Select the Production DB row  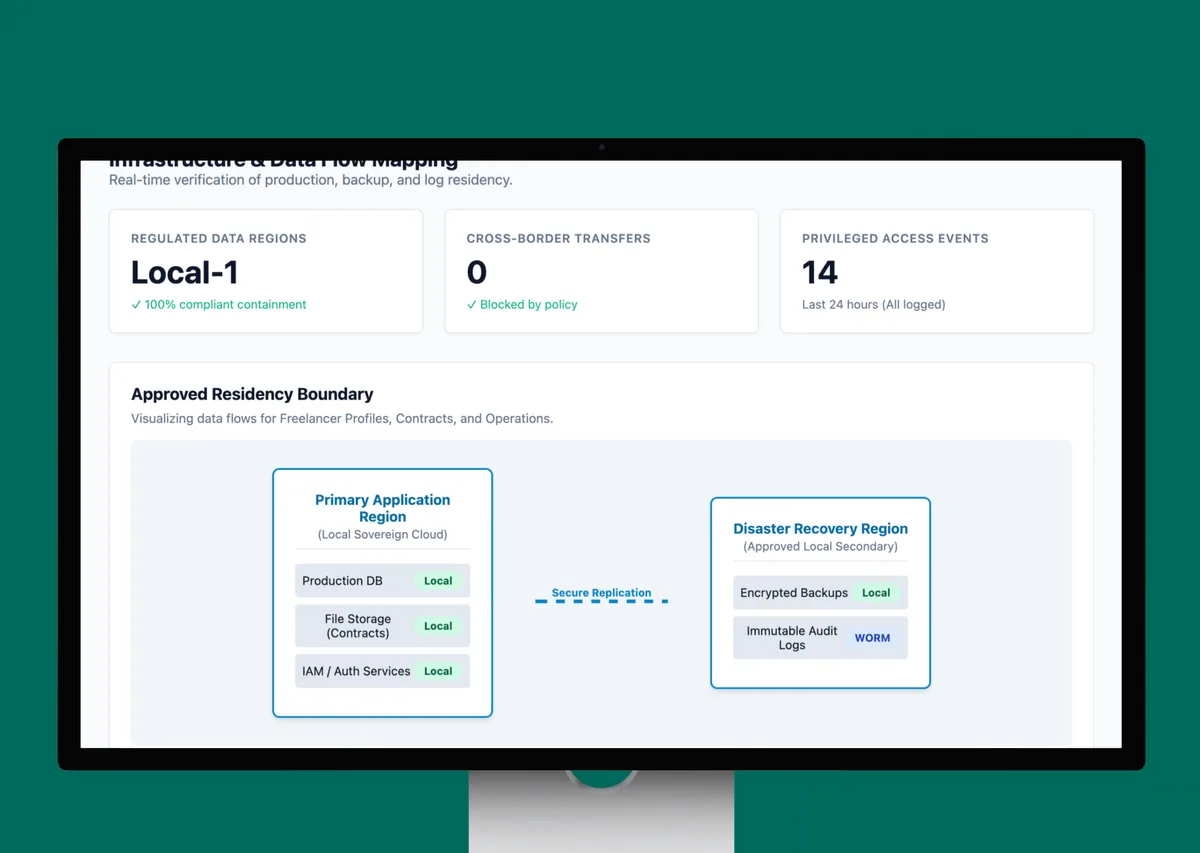click(383, 581)
